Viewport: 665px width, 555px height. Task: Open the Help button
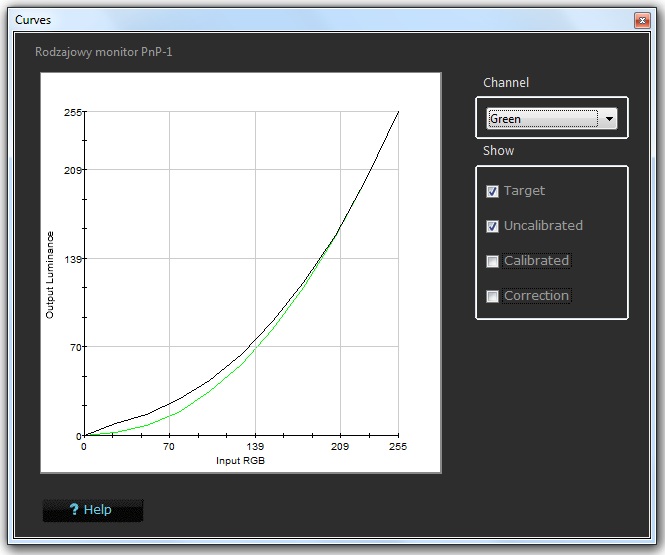click(93, 510)
